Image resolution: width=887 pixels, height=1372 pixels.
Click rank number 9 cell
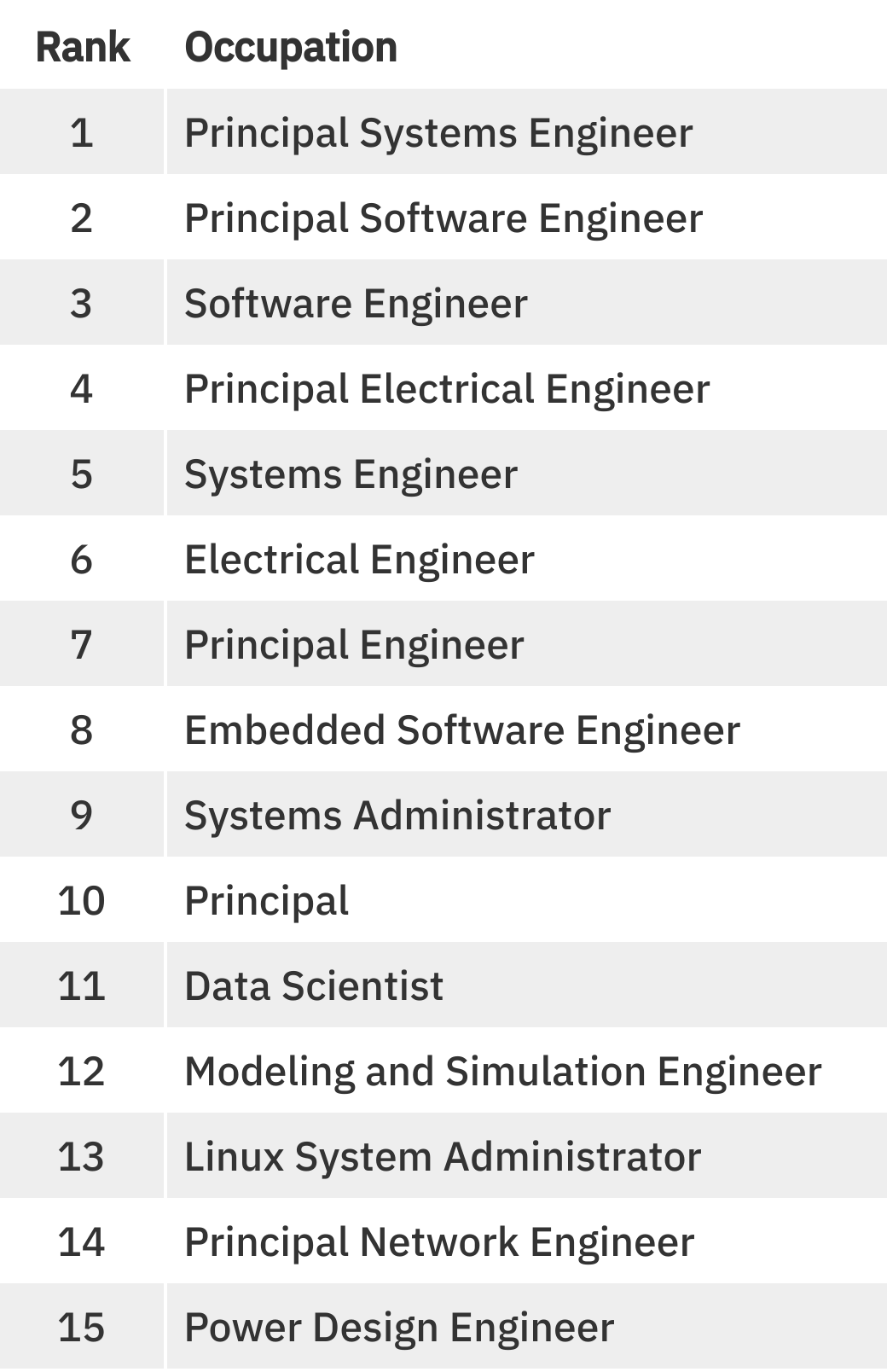click(x=82, y=816)
